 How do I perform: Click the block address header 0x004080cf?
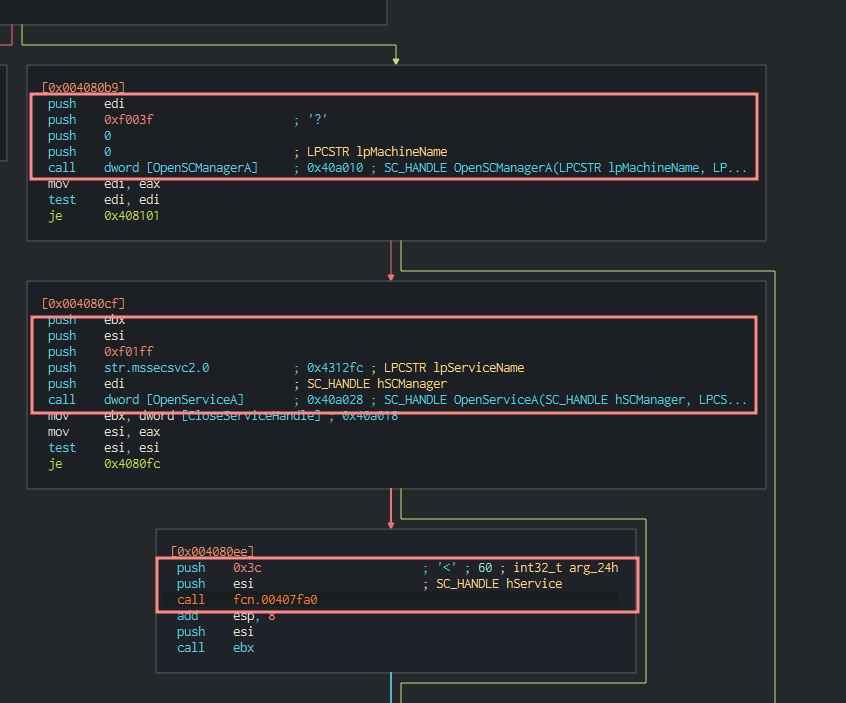(83, 303)
